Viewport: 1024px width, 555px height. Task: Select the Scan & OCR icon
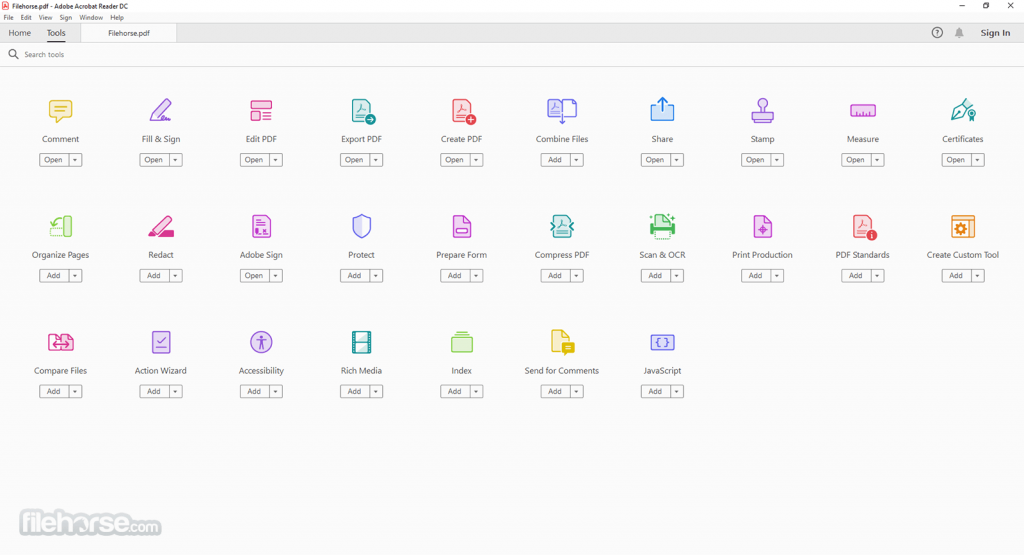coord(662,226)
